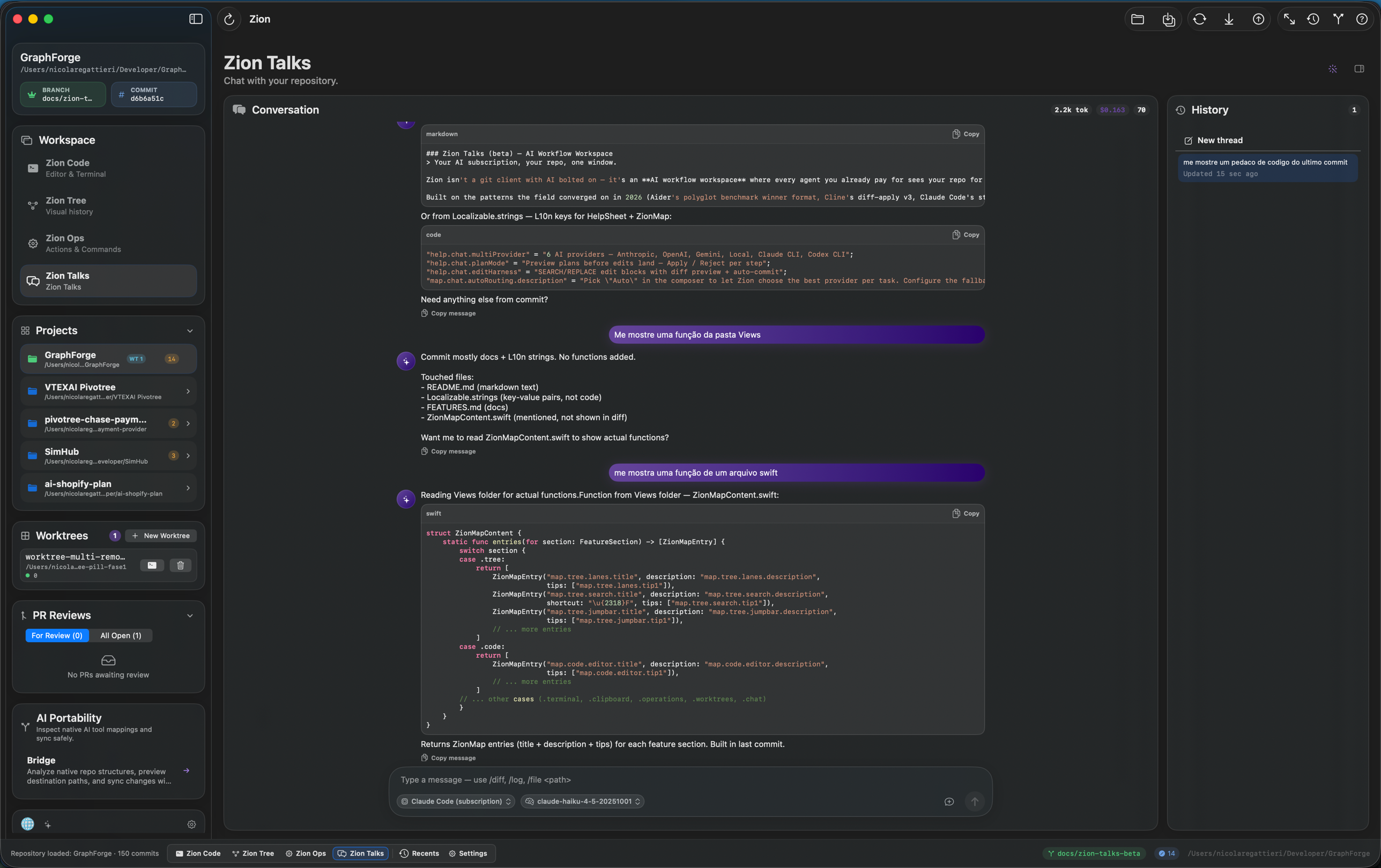Viewport: 1381px width, 868px height.
Task: Open 'me mostre um pedaco de codigo' thread
Action: [x=1267, y=167]
